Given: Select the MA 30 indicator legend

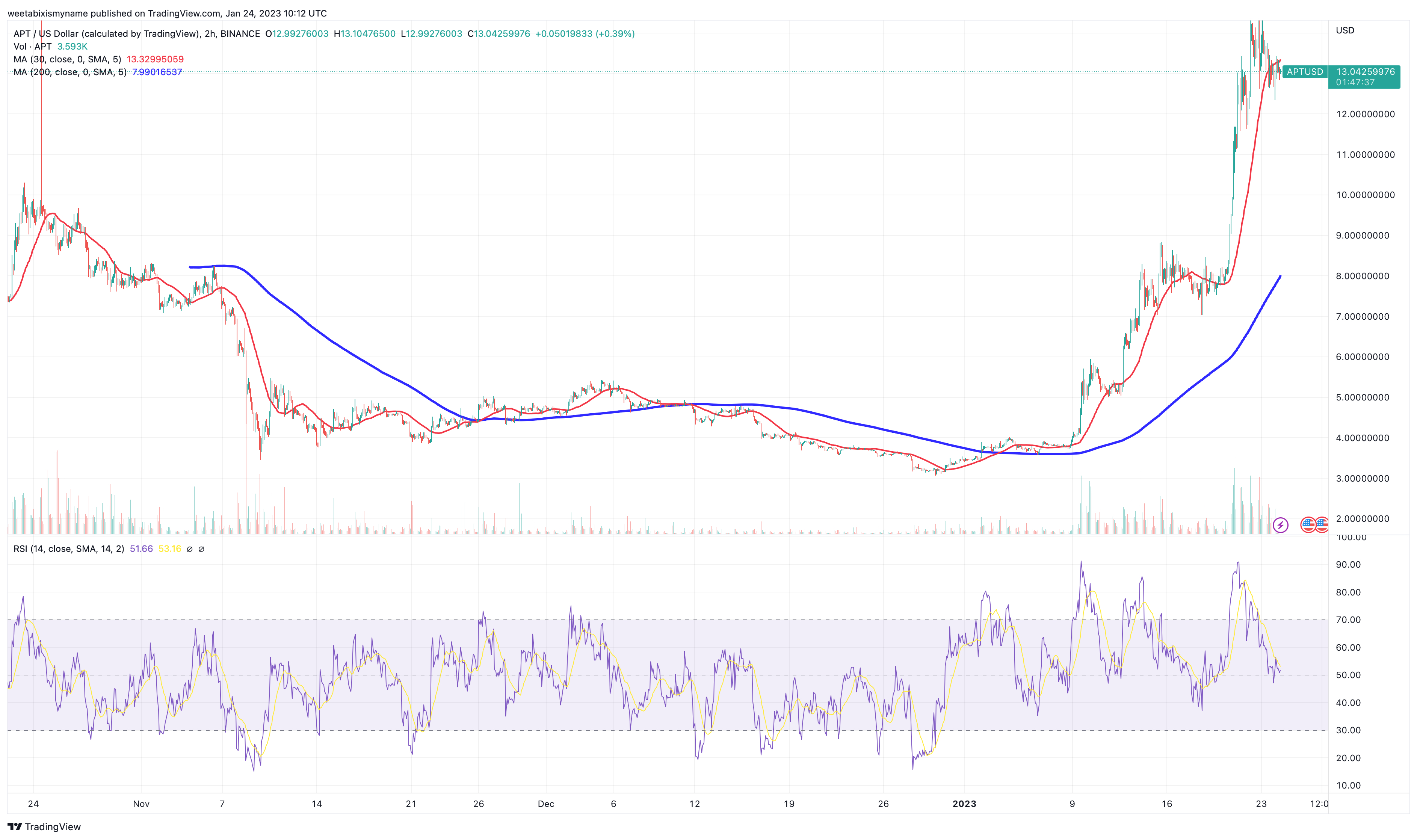Looking at the screenshot, I should tap(67, 59).
